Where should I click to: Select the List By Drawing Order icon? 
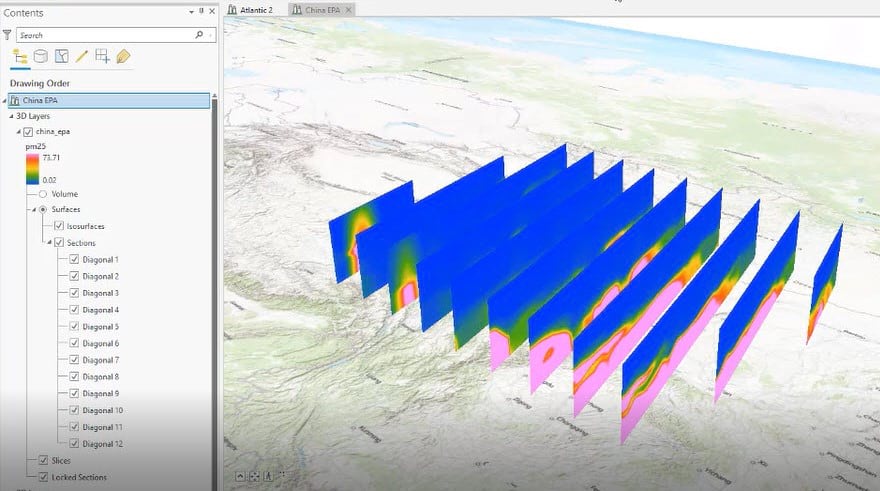[20, 57]
